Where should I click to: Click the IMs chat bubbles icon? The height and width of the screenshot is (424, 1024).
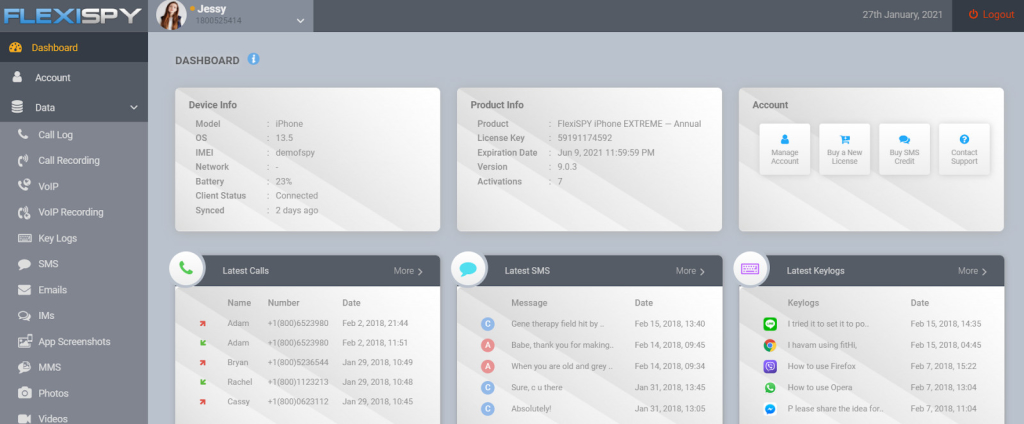24,316
